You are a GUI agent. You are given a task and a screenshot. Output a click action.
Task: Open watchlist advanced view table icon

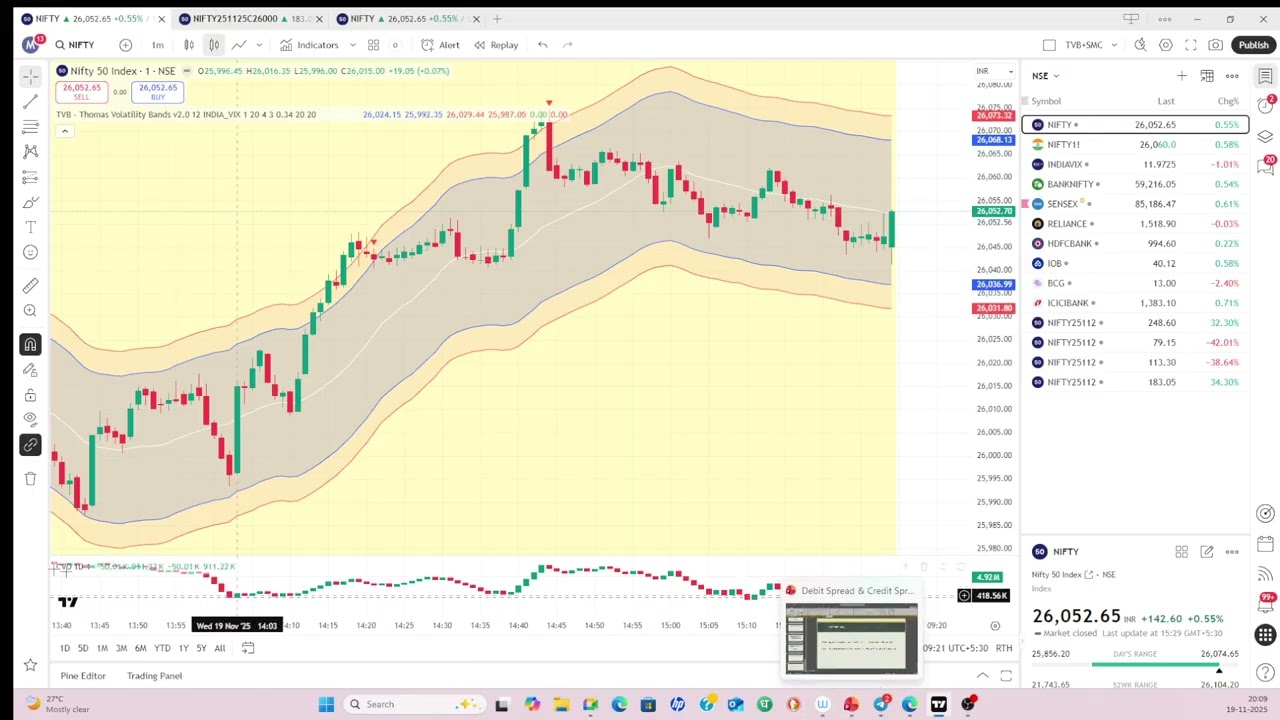pyautogui.click(x=1207, y=76)
